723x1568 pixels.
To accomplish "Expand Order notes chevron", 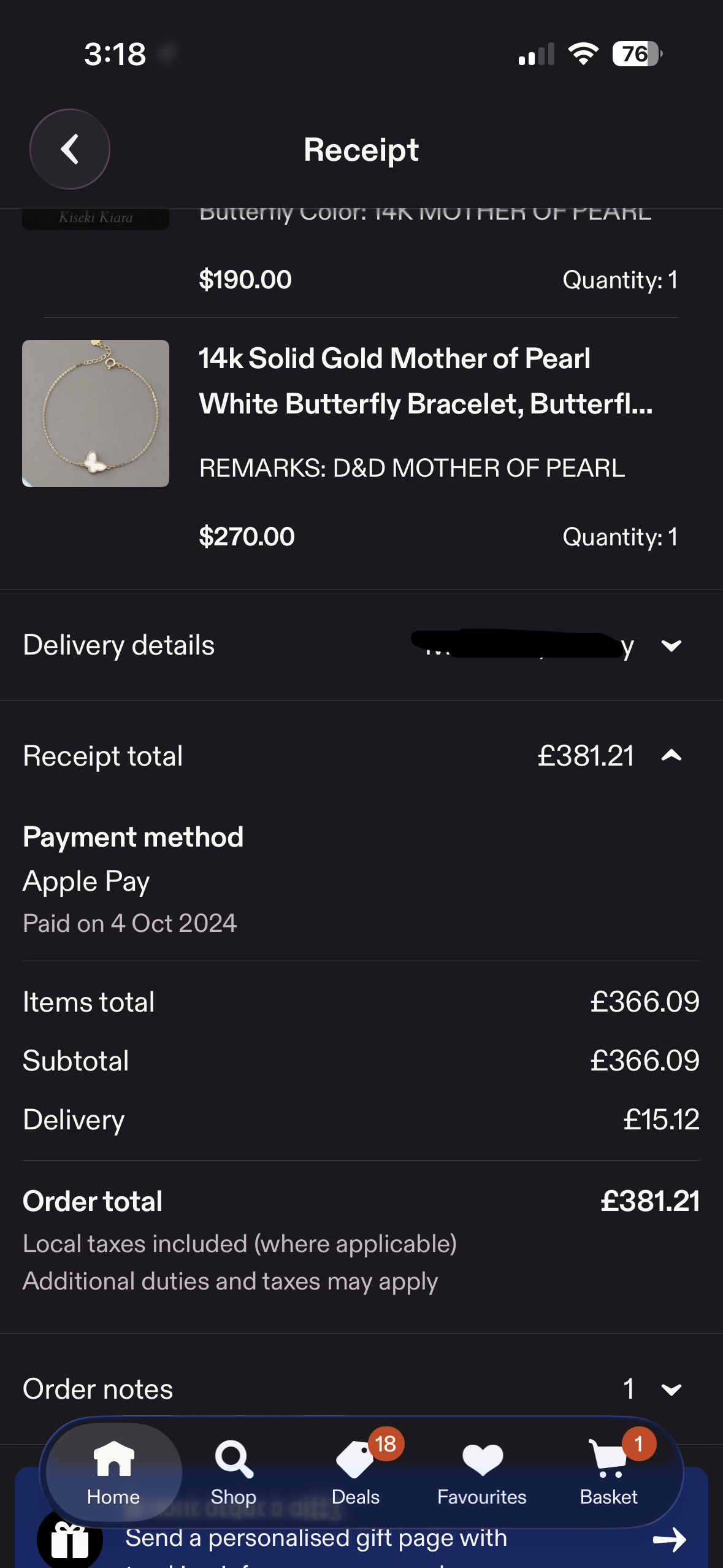I will (x=671, y=1389).
